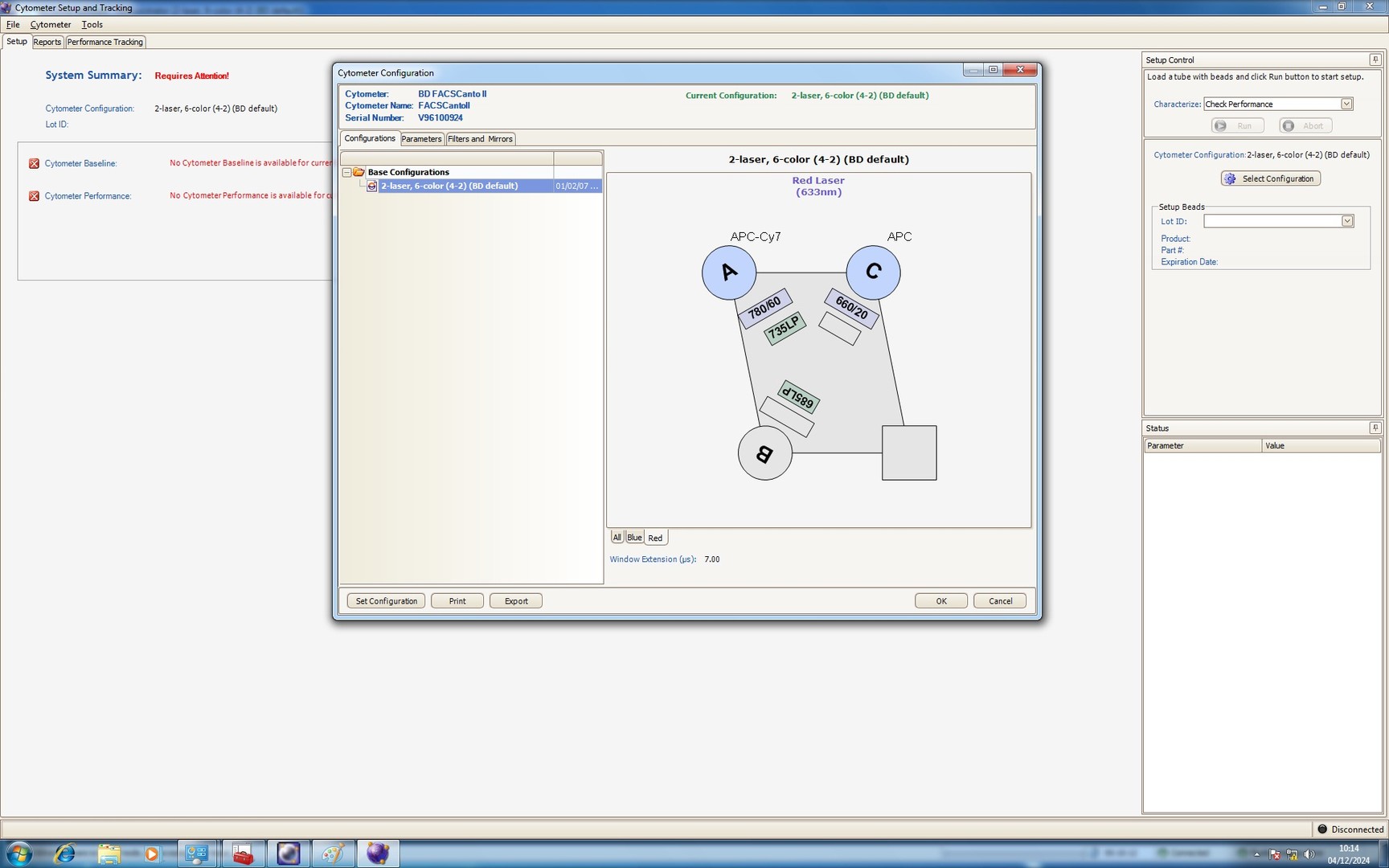
Task: Open the Characterize dropdown
Action: point(1346,104)
